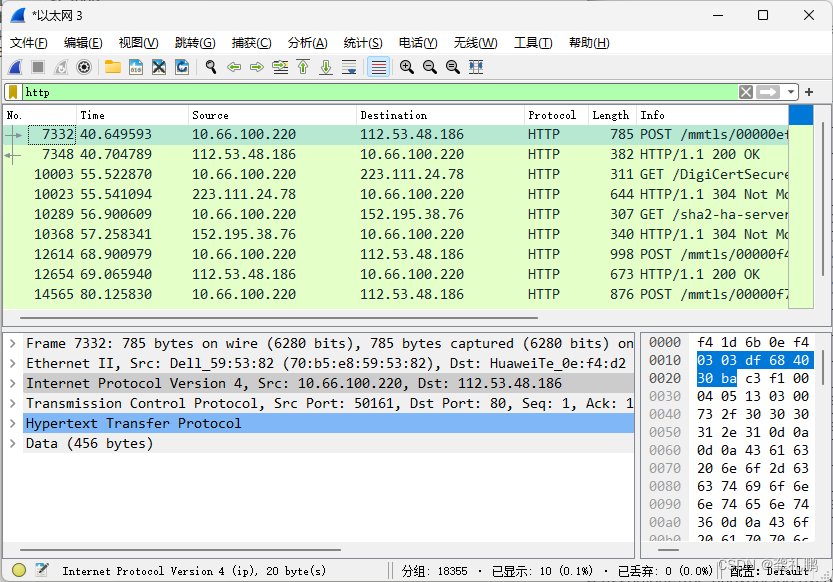Expand the Frame 7332 tree node
The width and height of the screenshot is (833, 582).
13,344
